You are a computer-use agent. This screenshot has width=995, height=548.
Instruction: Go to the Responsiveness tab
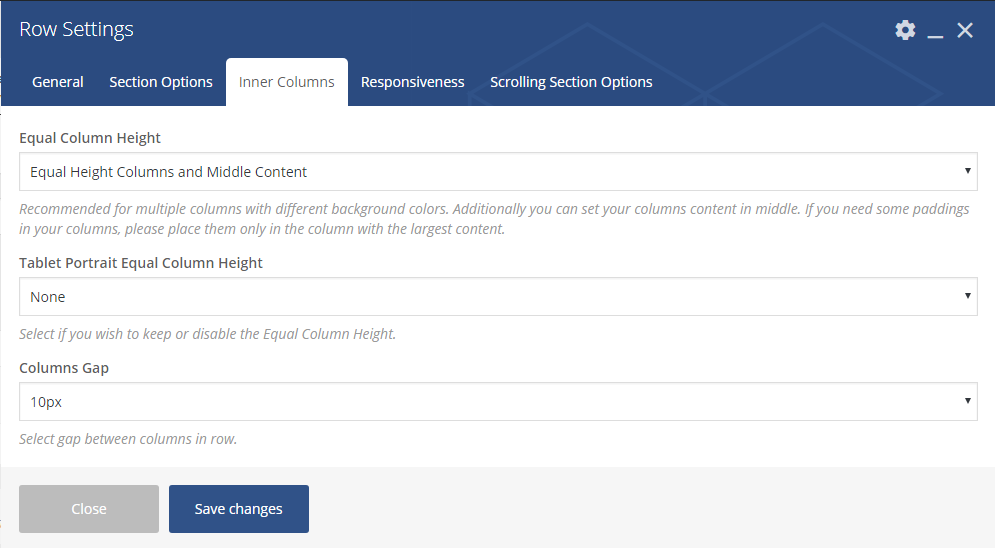pyautogui.click(x=413, y=82)
